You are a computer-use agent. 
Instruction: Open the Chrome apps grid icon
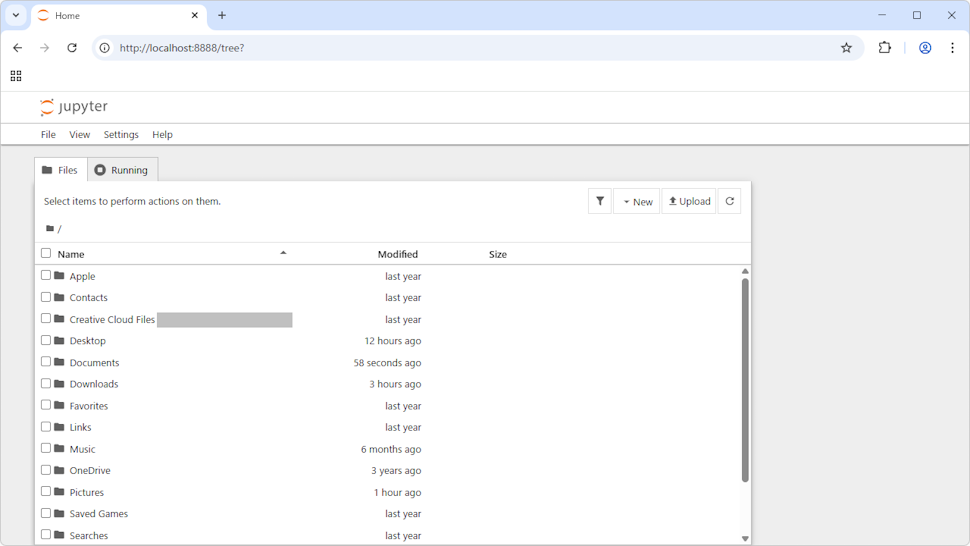[16, 76]
